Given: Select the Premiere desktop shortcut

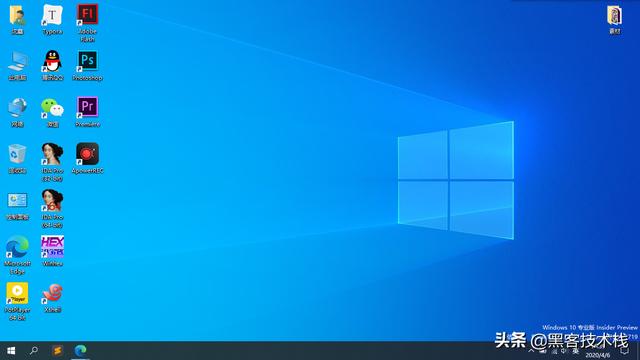Looking at the screenshot, I should point(87,112).
